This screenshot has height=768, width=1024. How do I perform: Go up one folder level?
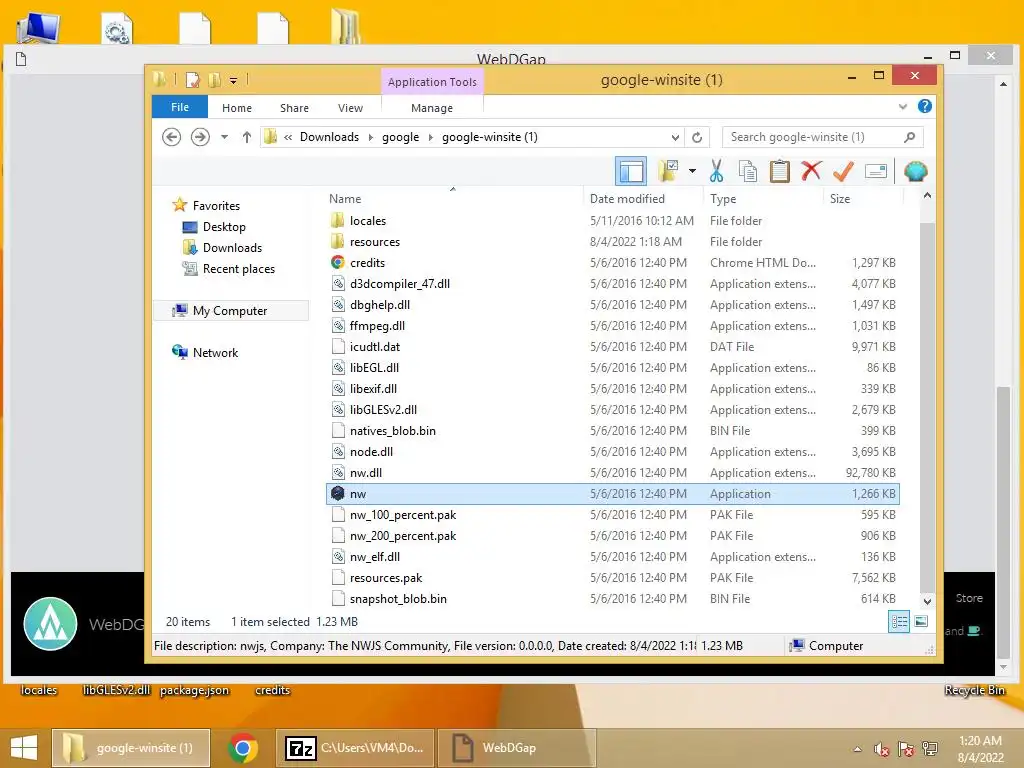tap(246, 137)
